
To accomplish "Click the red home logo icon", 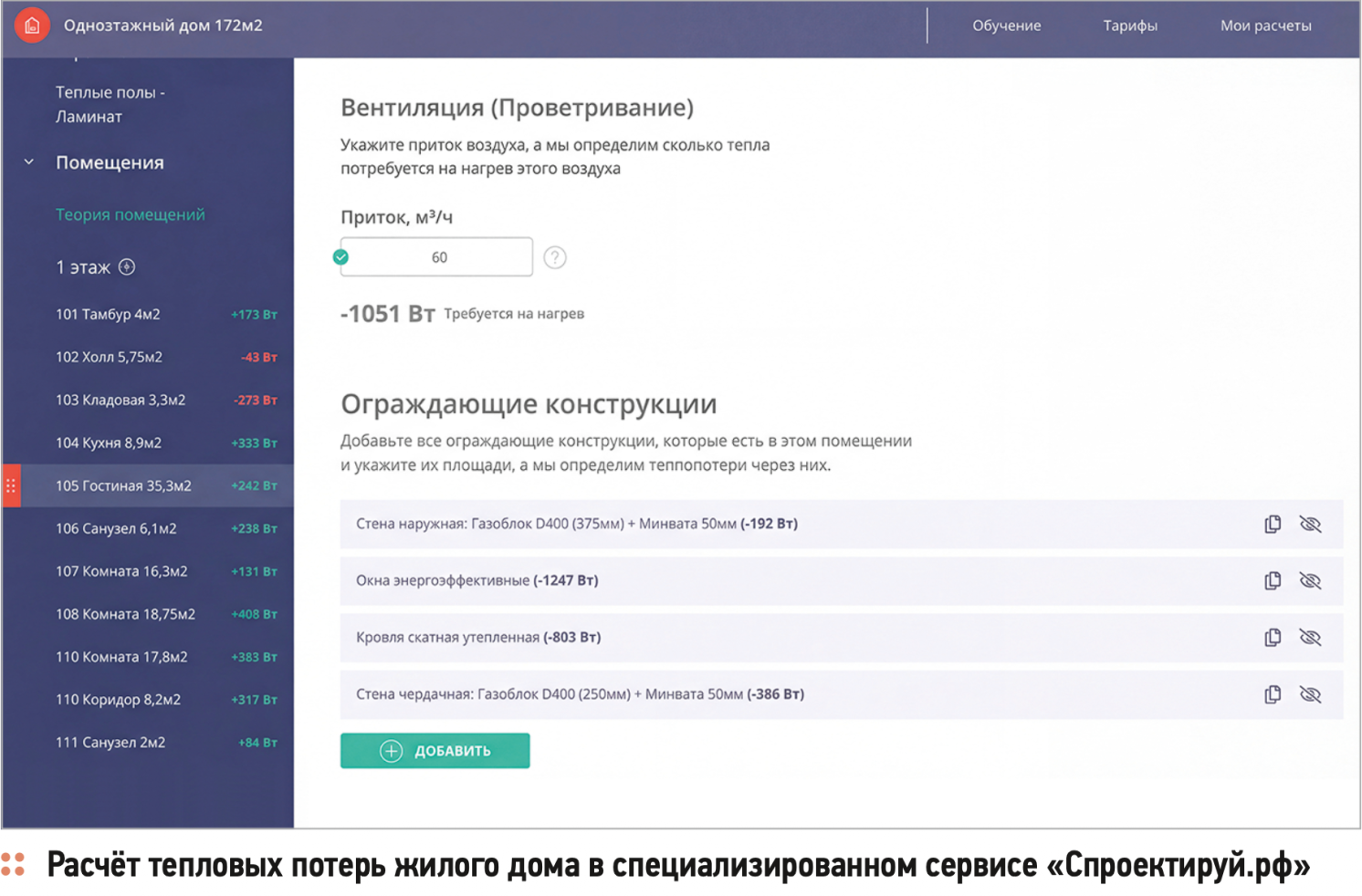I will pyautogui.click(x=32, y=26).
